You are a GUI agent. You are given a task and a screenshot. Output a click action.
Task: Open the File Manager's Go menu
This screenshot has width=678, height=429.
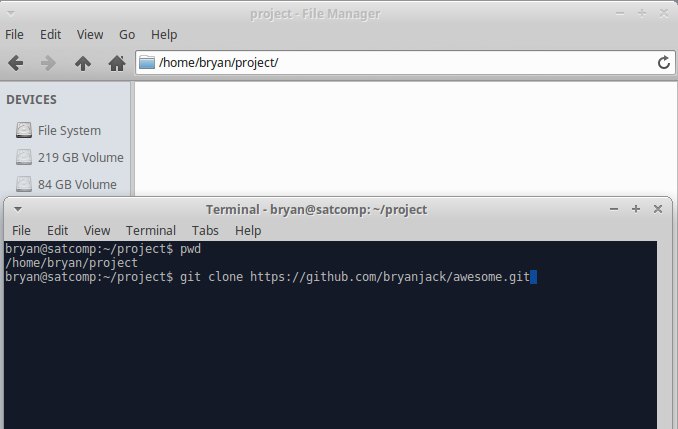pos(127,35)
